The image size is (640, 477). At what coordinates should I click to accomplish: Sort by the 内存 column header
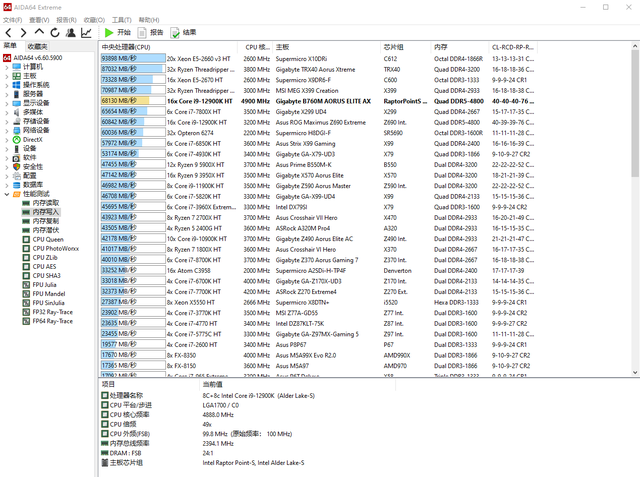pyautogui.click(x=459, y=47)
